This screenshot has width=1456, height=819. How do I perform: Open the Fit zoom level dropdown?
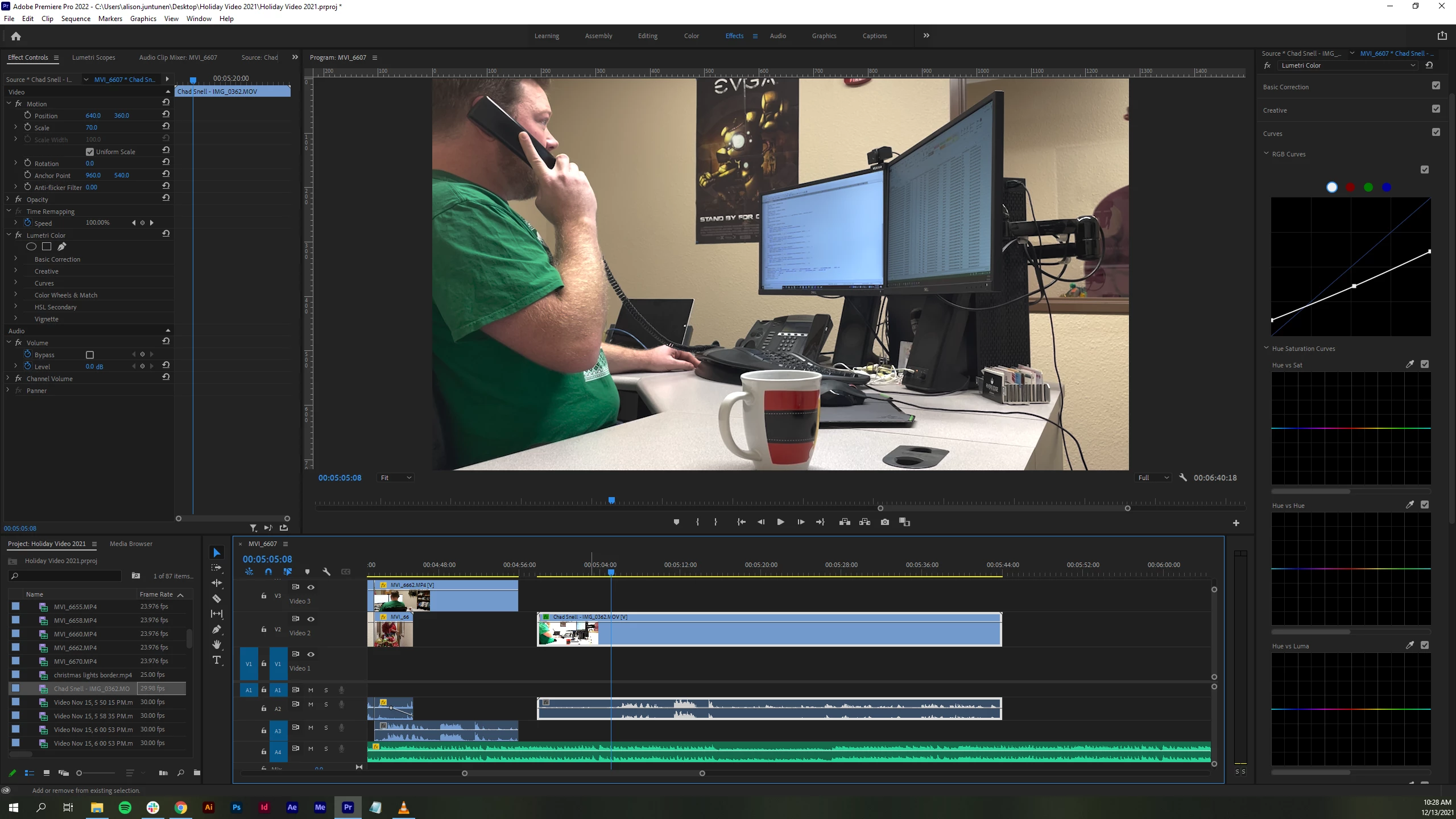[396, 478]
